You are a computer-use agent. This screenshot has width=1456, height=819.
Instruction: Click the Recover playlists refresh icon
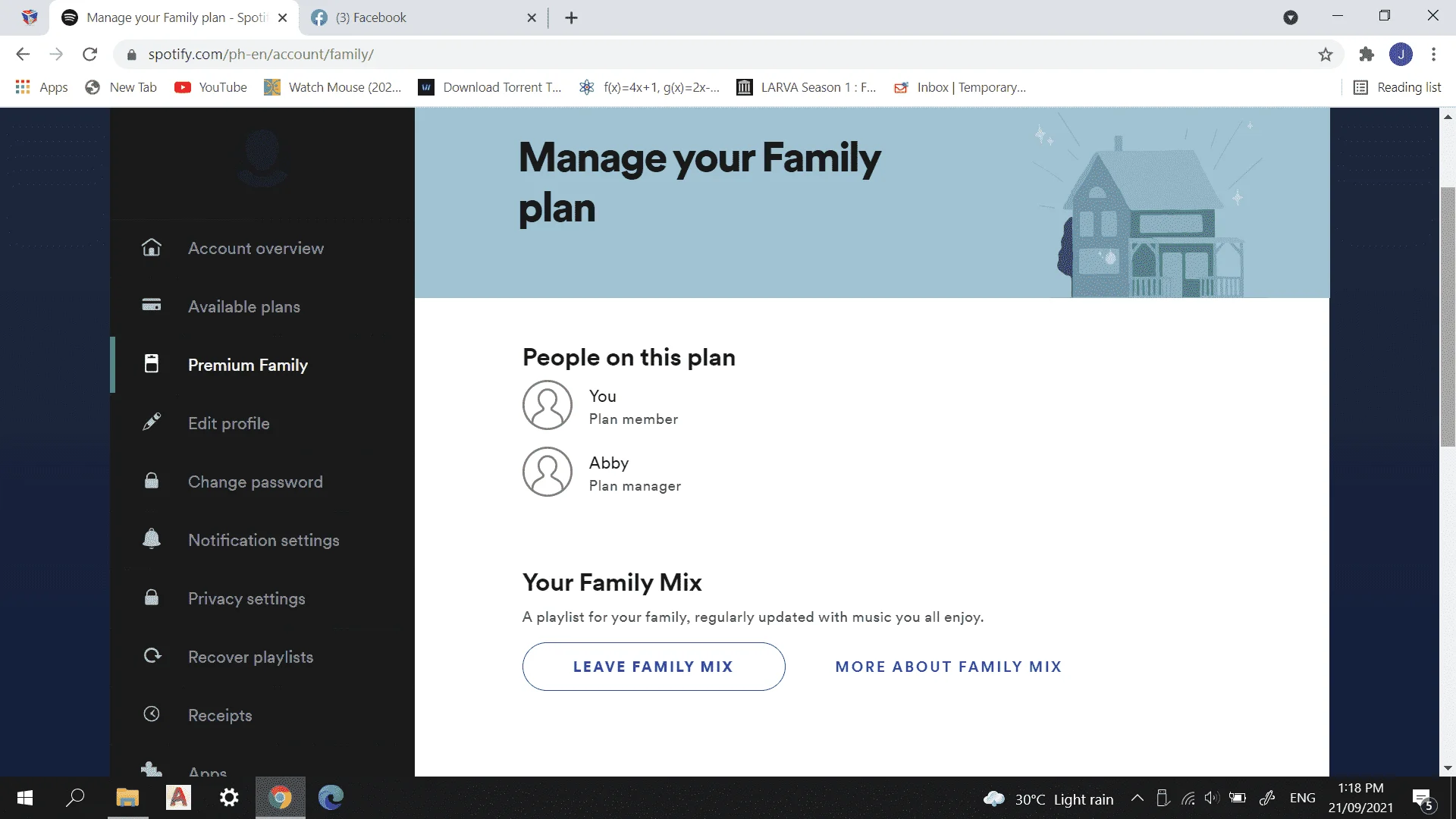pos(152,655)
